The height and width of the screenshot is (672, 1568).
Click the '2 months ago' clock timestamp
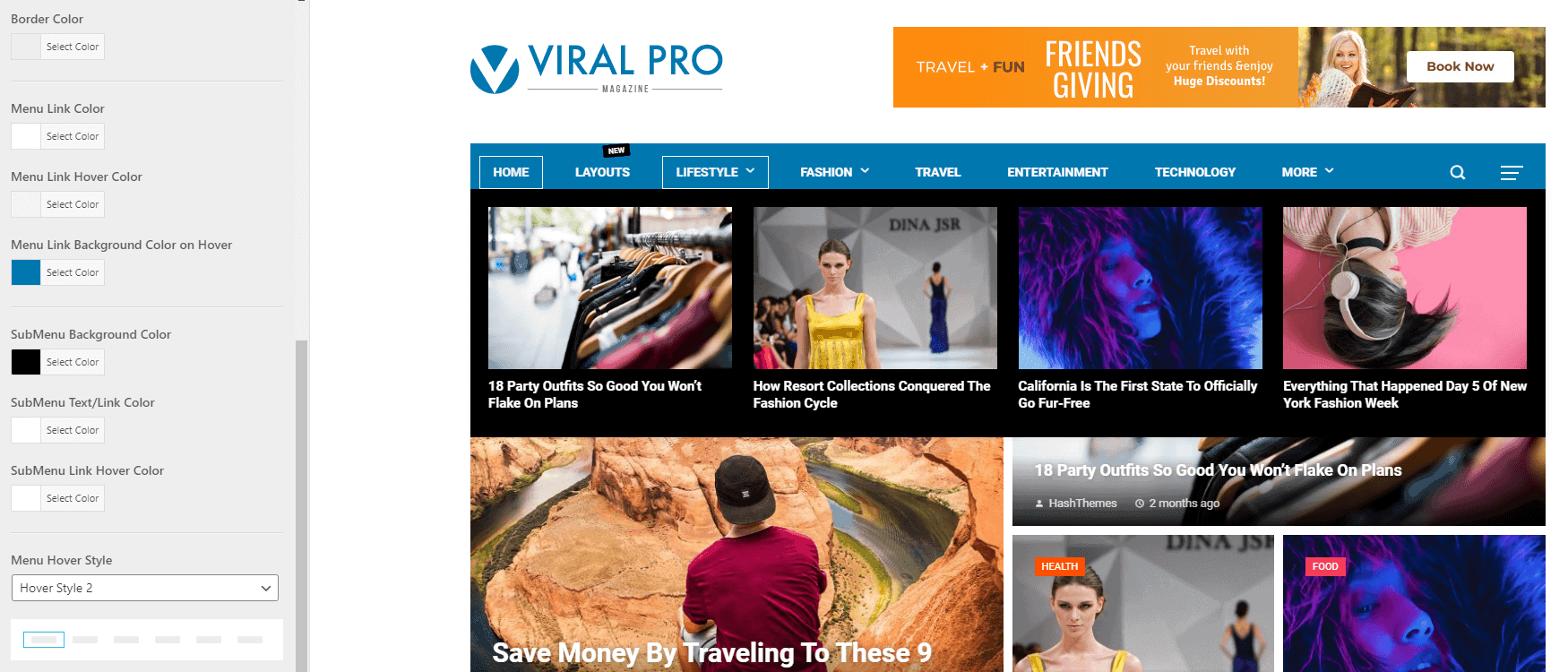click(1176, 504)
